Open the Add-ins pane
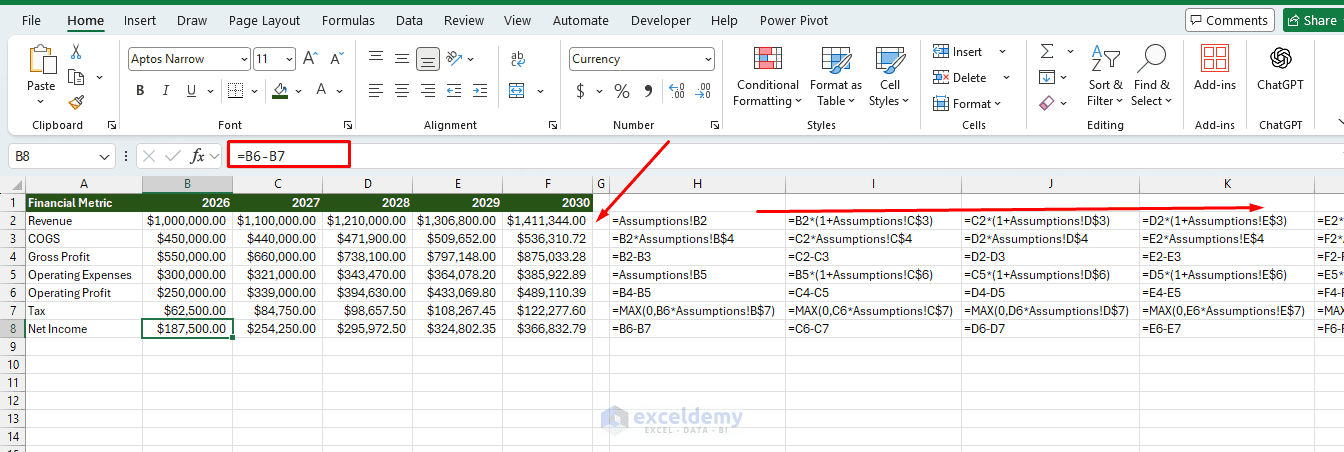Image resolution: width=1344 pixels, height=452 pixels. coord(1215,68)
